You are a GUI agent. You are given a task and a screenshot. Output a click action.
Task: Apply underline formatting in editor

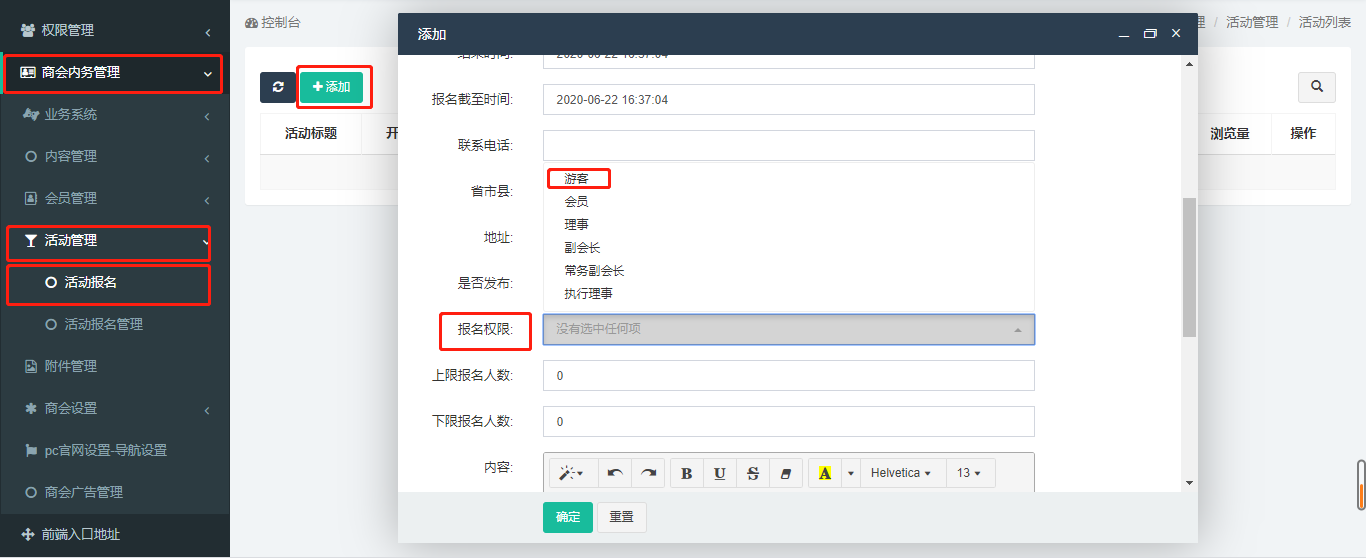(720, 473)
